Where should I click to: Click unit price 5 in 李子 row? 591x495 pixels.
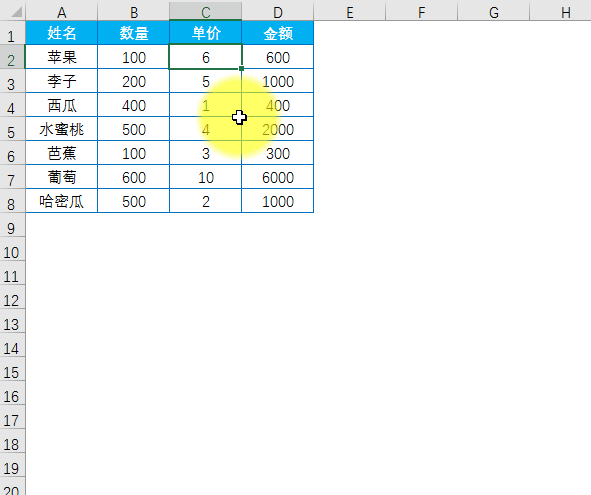(205, 81)
